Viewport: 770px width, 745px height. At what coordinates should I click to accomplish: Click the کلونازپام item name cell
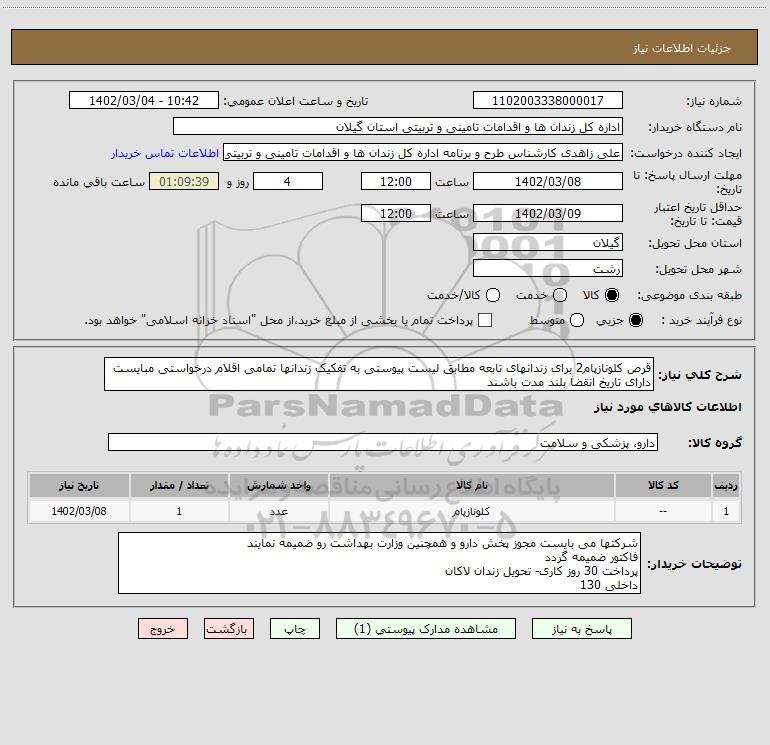click(x=472, y=511)
